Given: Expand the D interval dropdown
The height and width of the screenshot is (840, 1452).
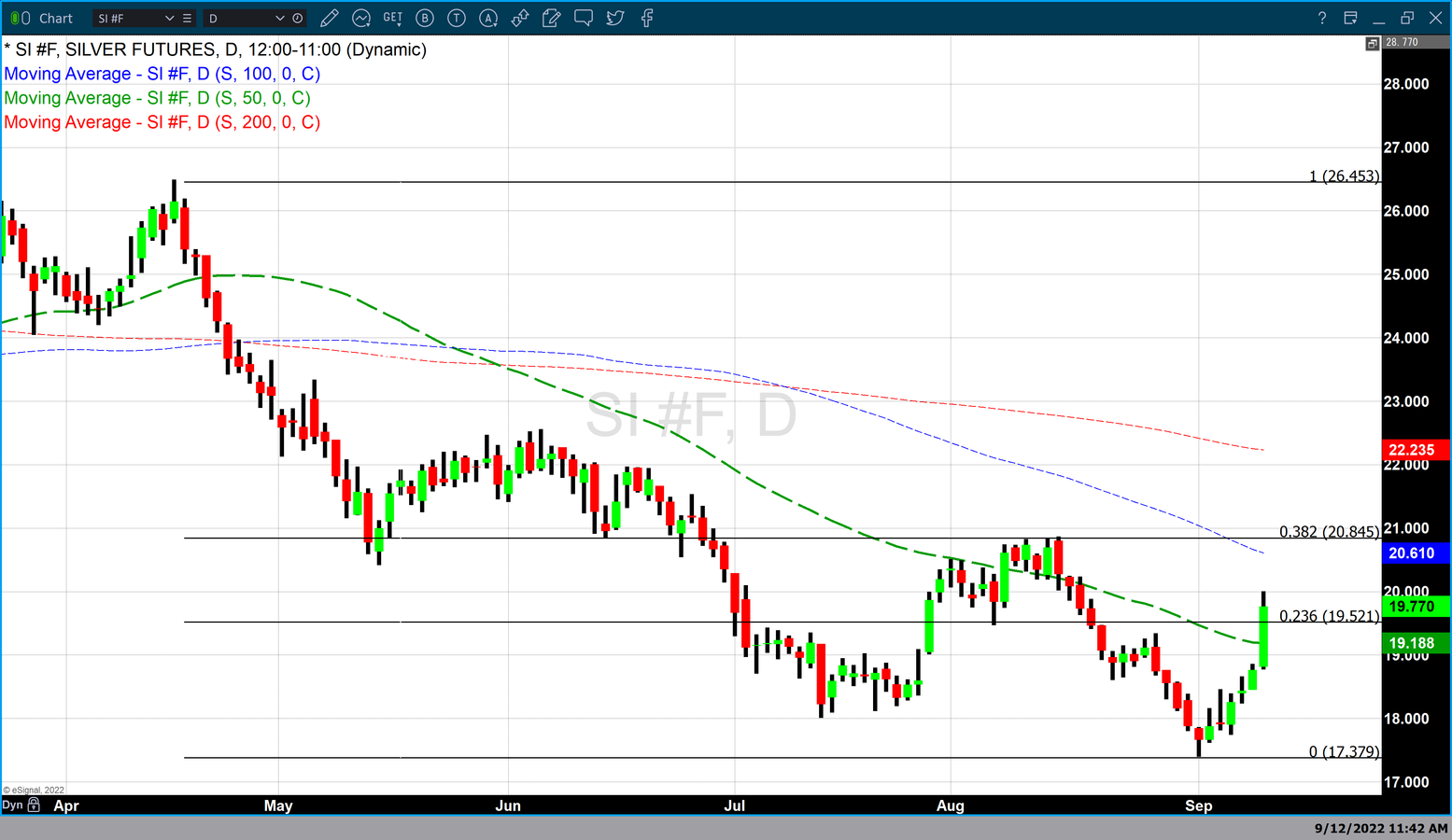Looking at the screenshot, I should tap(279, 19).
